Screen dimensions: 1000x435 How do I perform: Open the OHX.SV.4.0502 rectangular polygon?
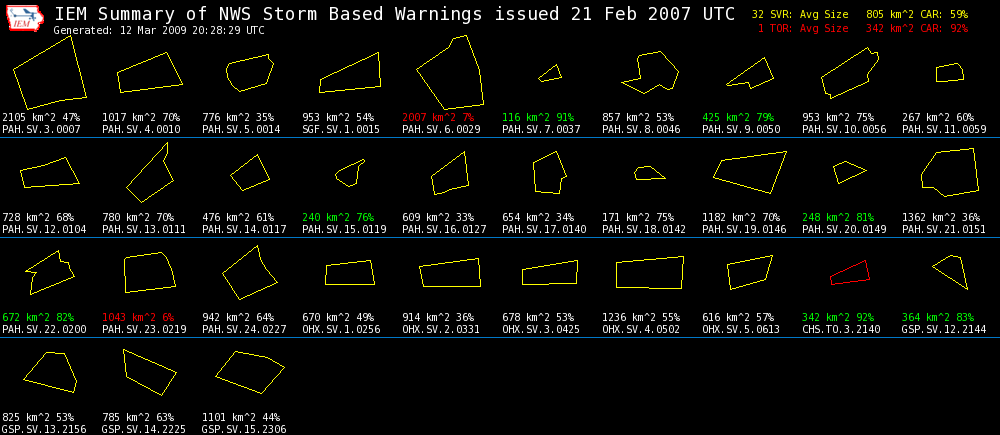[x=649, y=273]
